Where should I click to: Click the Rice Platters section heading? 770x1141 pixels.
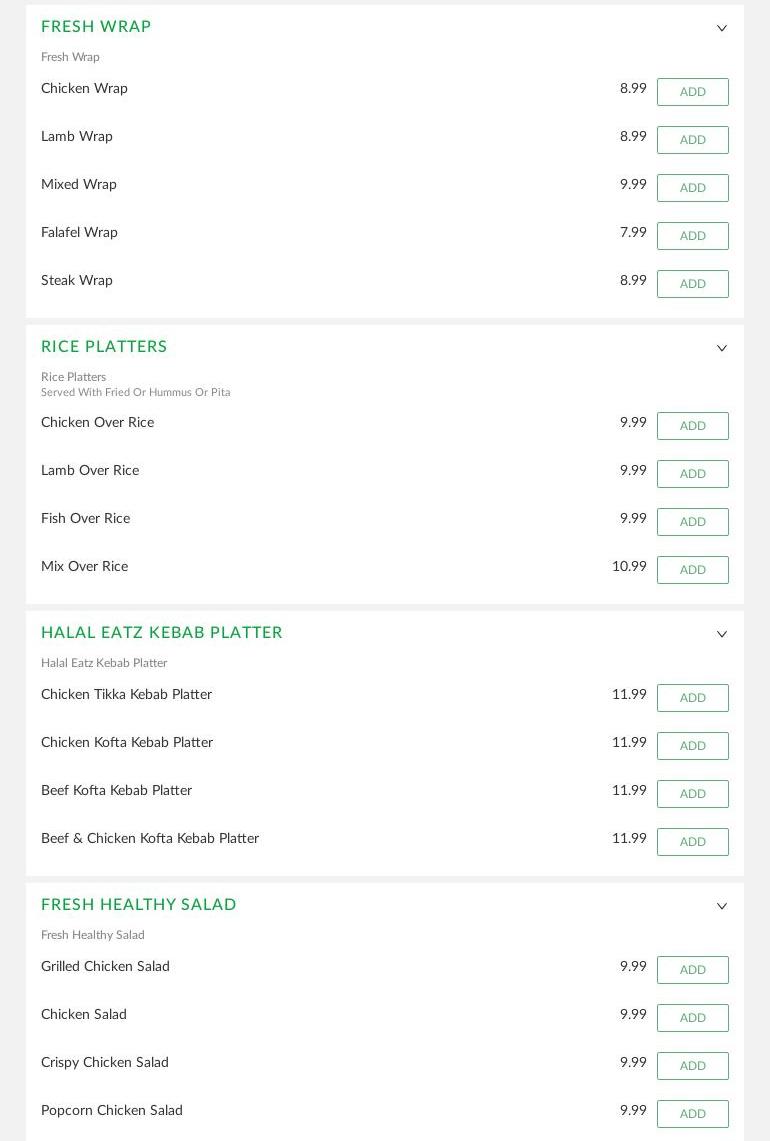104,347
